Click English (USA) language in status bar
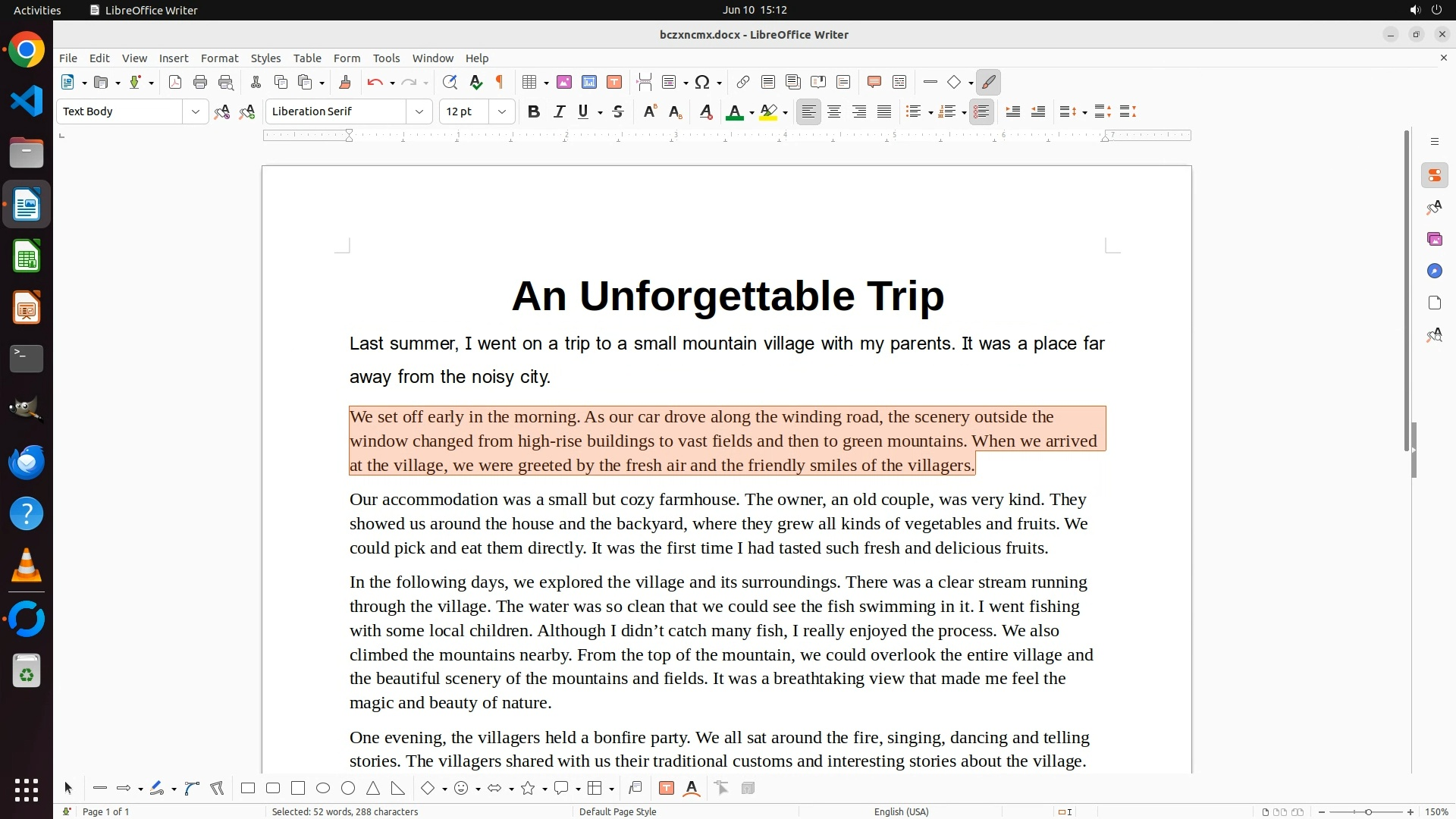Viewport: 1456px width, 819px height. (x=901, y=811)
